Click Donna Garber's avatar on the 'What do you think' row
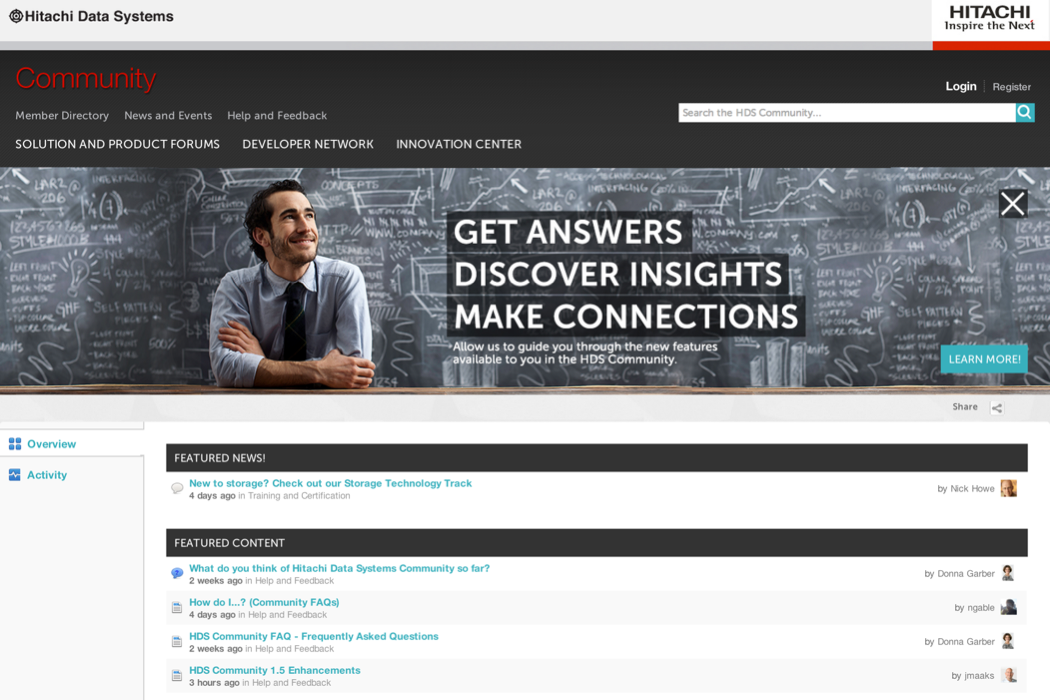The height and width of the screenshot is (700, 1050). pos(1008,573)
